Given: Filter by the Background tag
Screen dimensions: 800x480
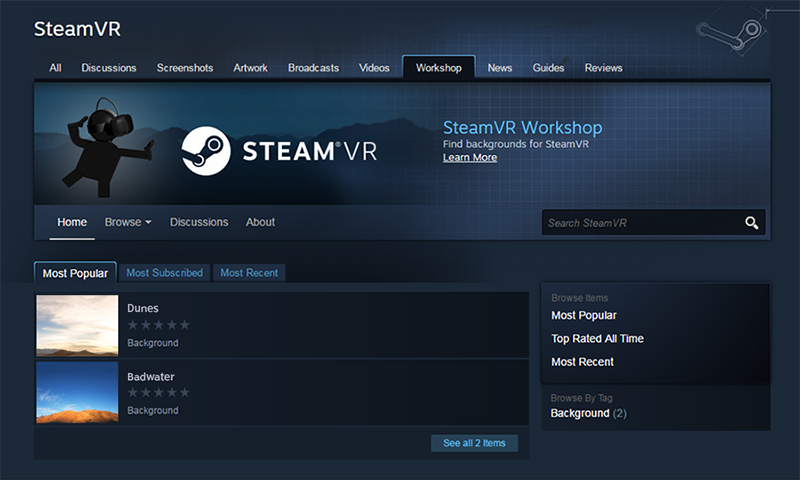Looking at the screenshot, I should tap(580, 413).
